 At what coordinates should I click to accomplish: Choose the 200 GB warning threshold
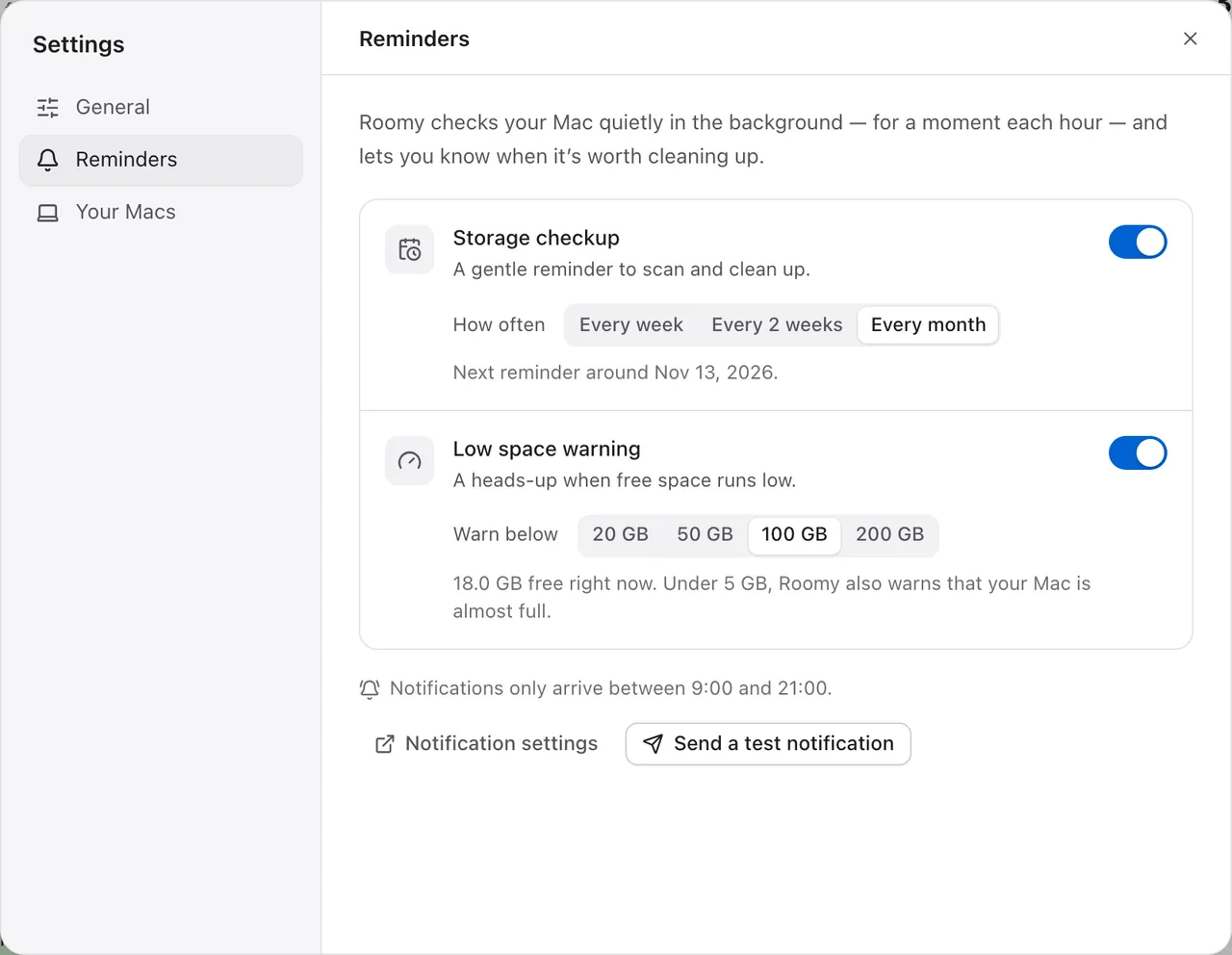pos(889,535)
